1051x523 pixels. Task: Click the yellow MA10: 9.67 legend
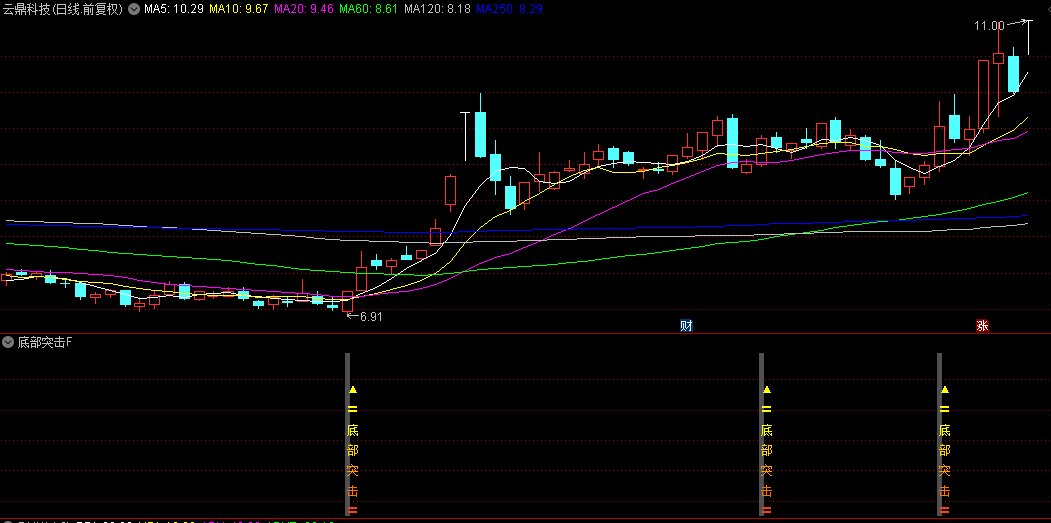point(239,9)
